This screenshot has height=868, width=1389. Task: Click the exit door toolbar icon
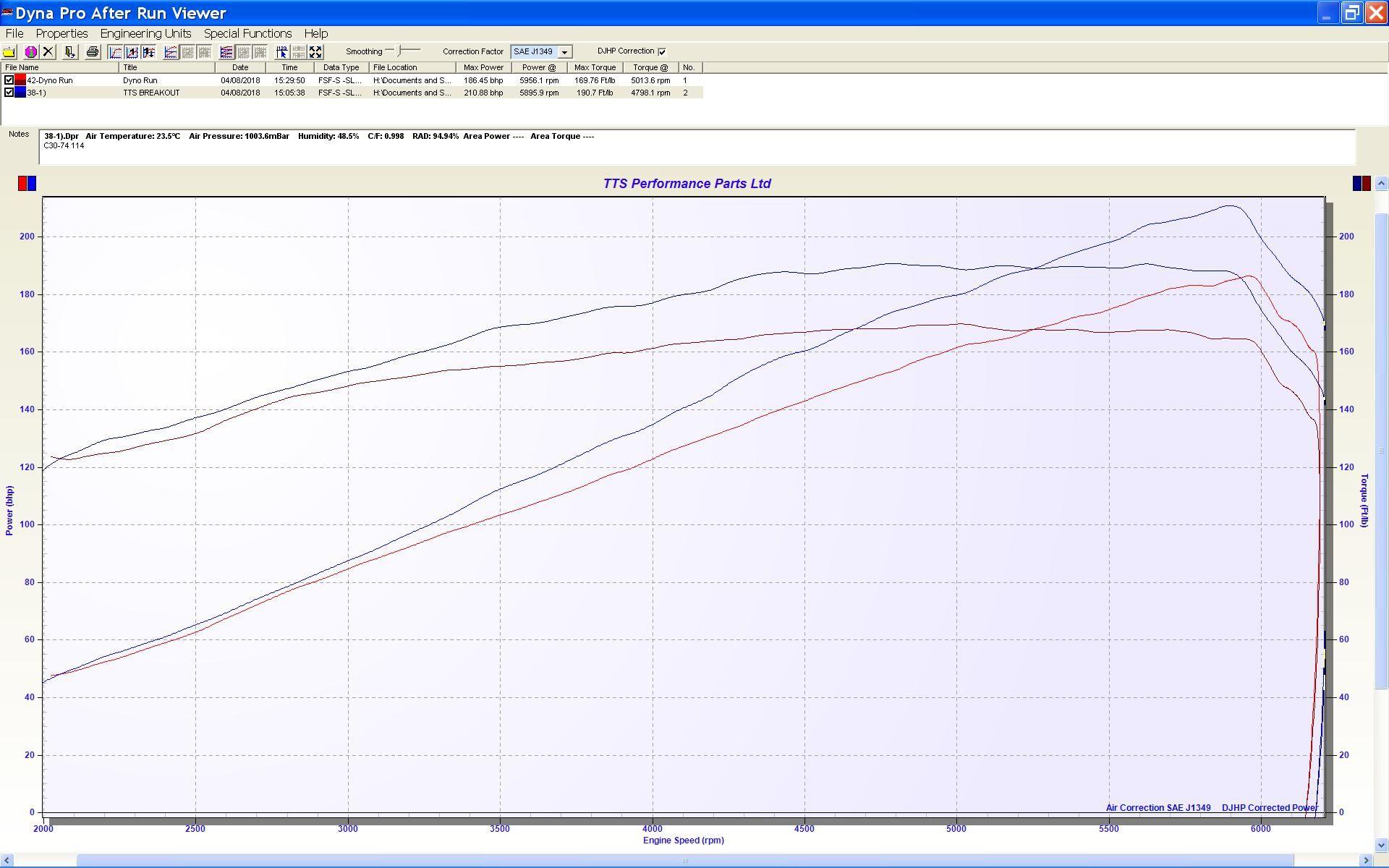69,52
